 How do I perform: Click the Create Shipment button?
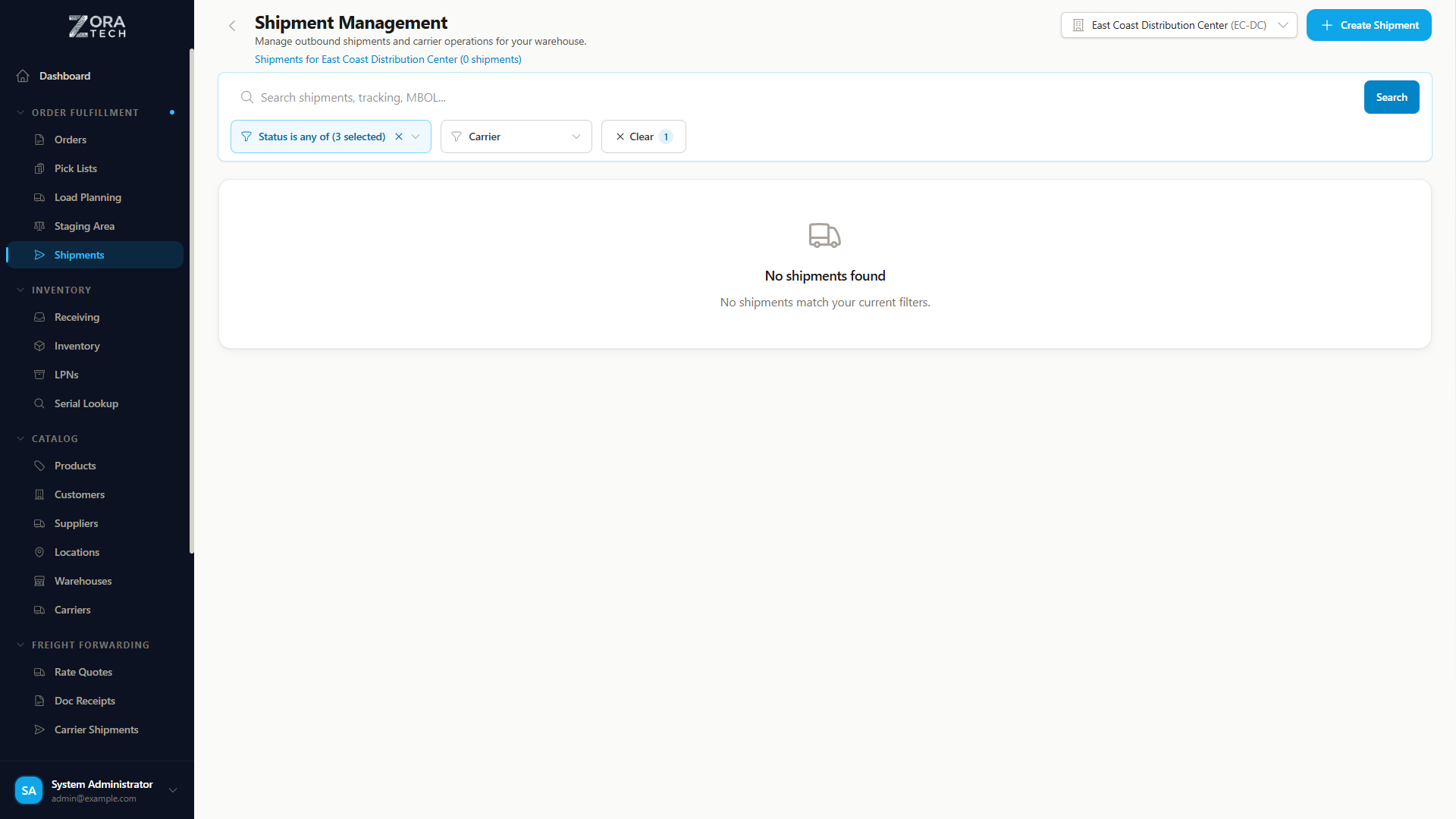1369,25
